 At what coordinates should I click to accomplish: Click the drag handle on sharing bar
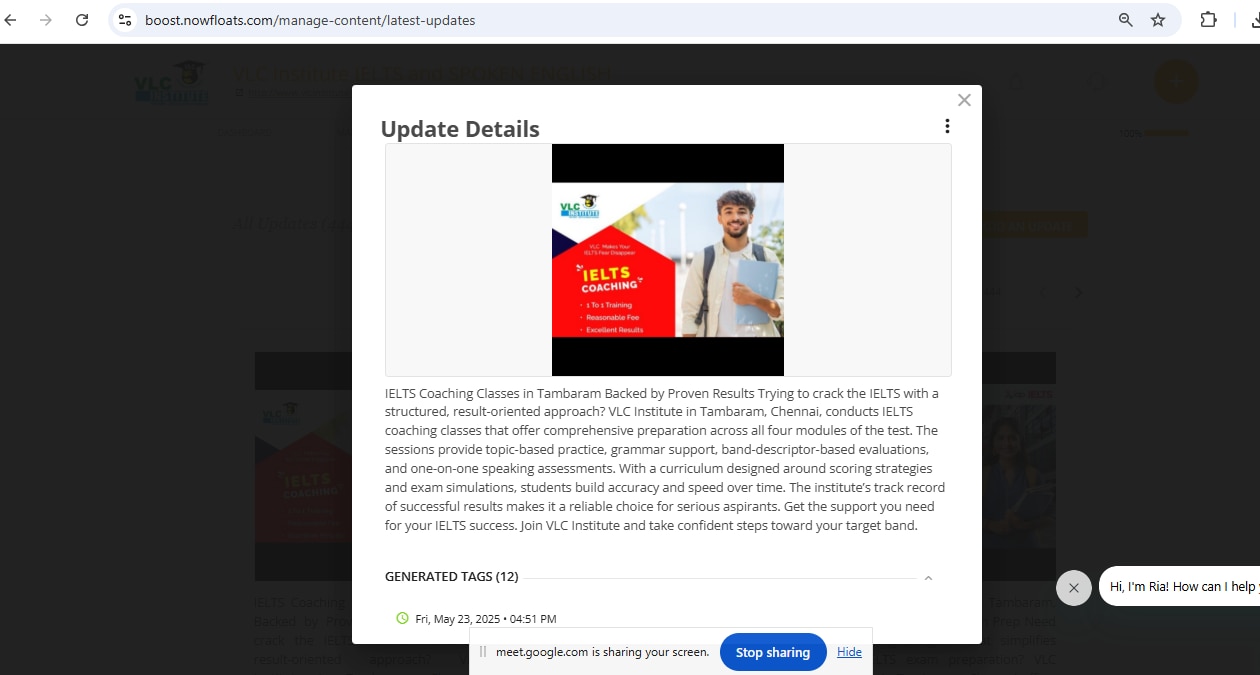(483, 652)
